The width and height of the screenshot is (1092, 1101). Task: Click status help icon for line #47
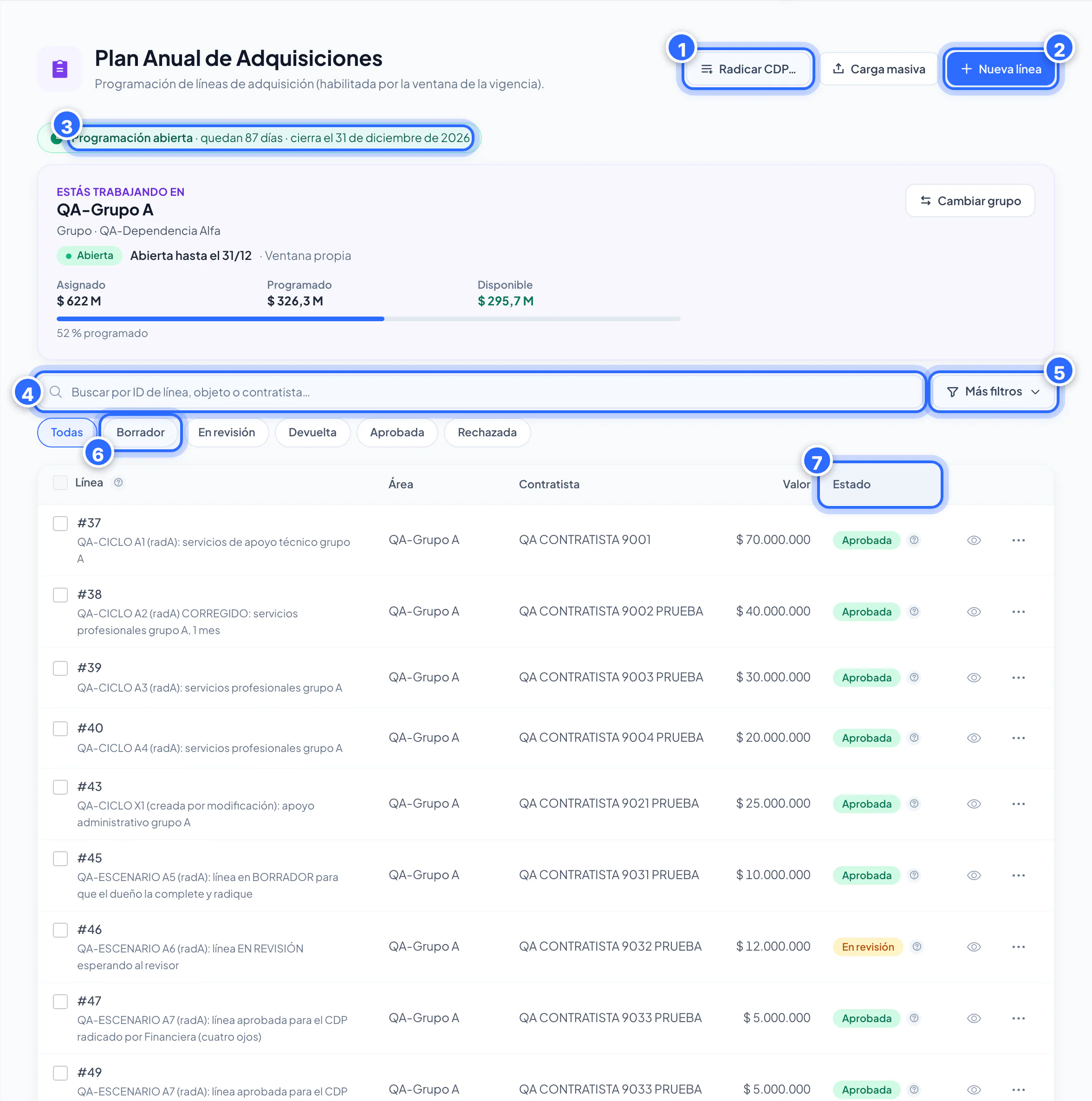[x=914, y=1018]
